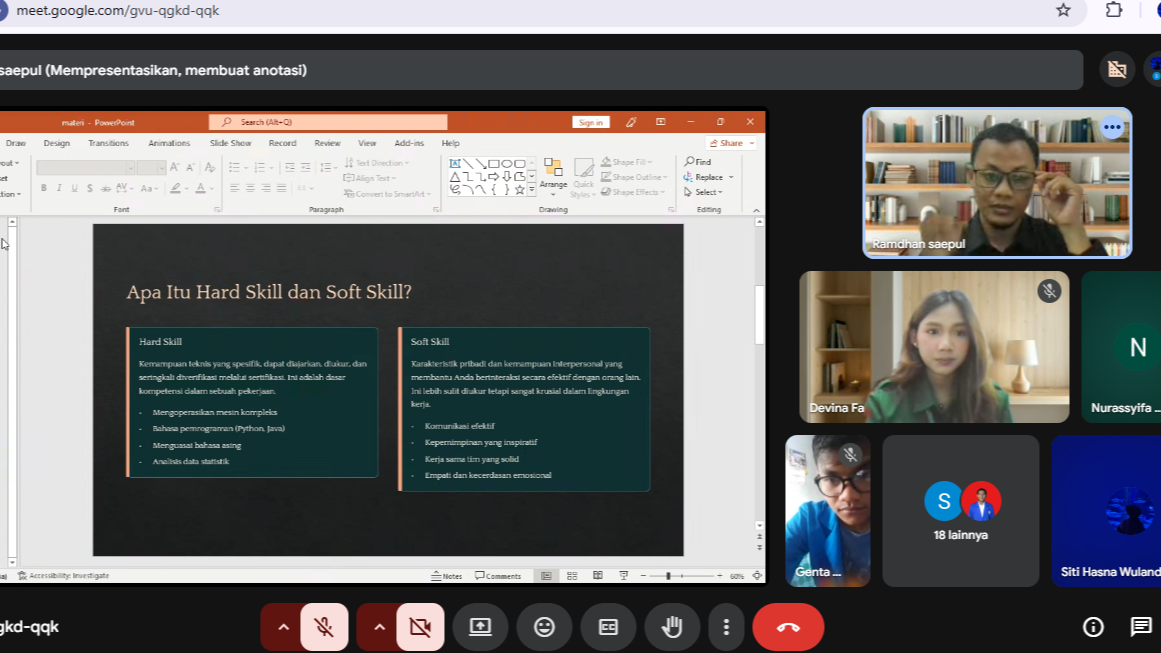Unmute the microphone
This screenshot has width=1161, height=653.
324,627
